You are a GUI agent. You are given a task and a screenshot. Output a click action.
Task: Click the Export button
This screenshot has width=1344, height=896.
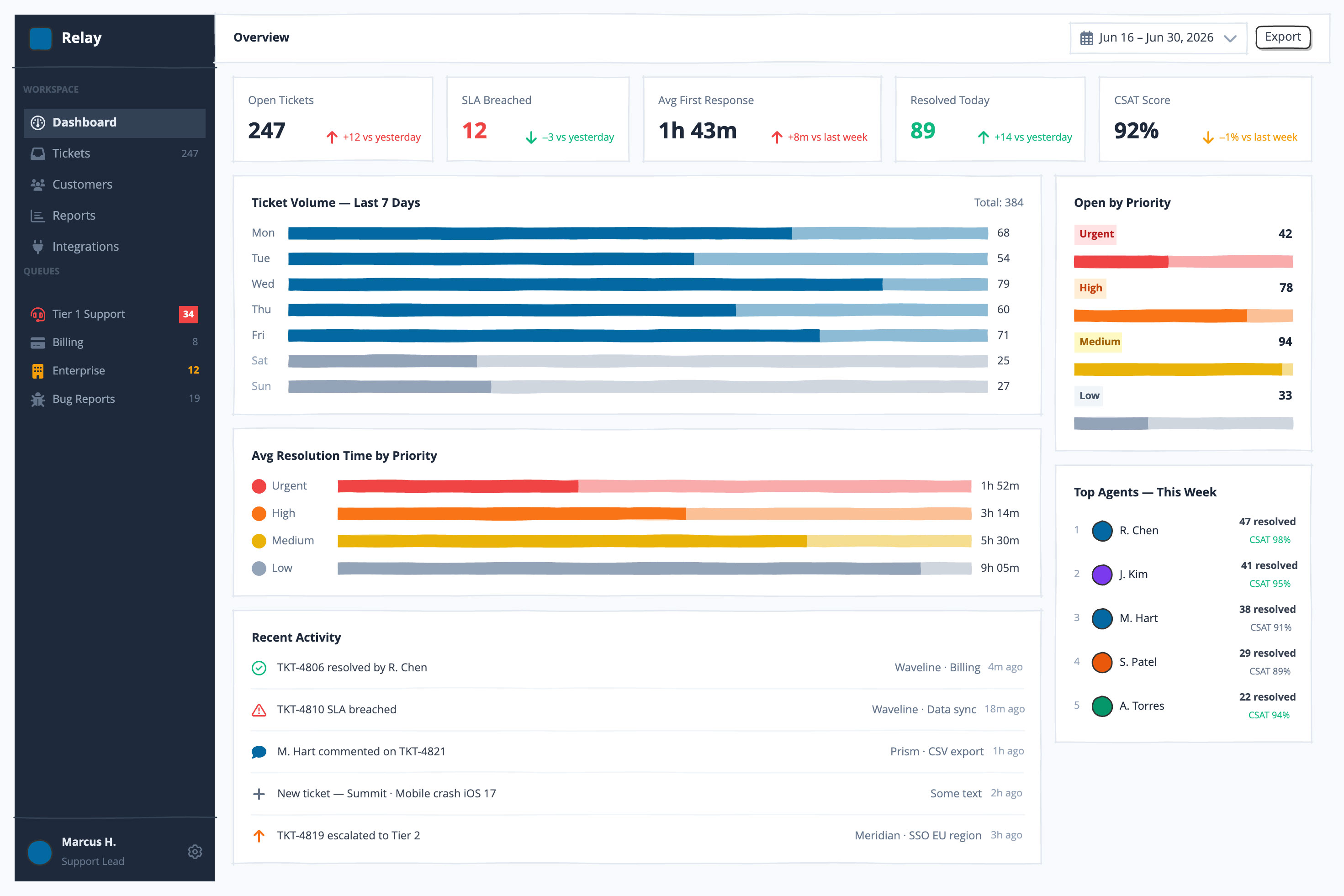coord(1283,37)
